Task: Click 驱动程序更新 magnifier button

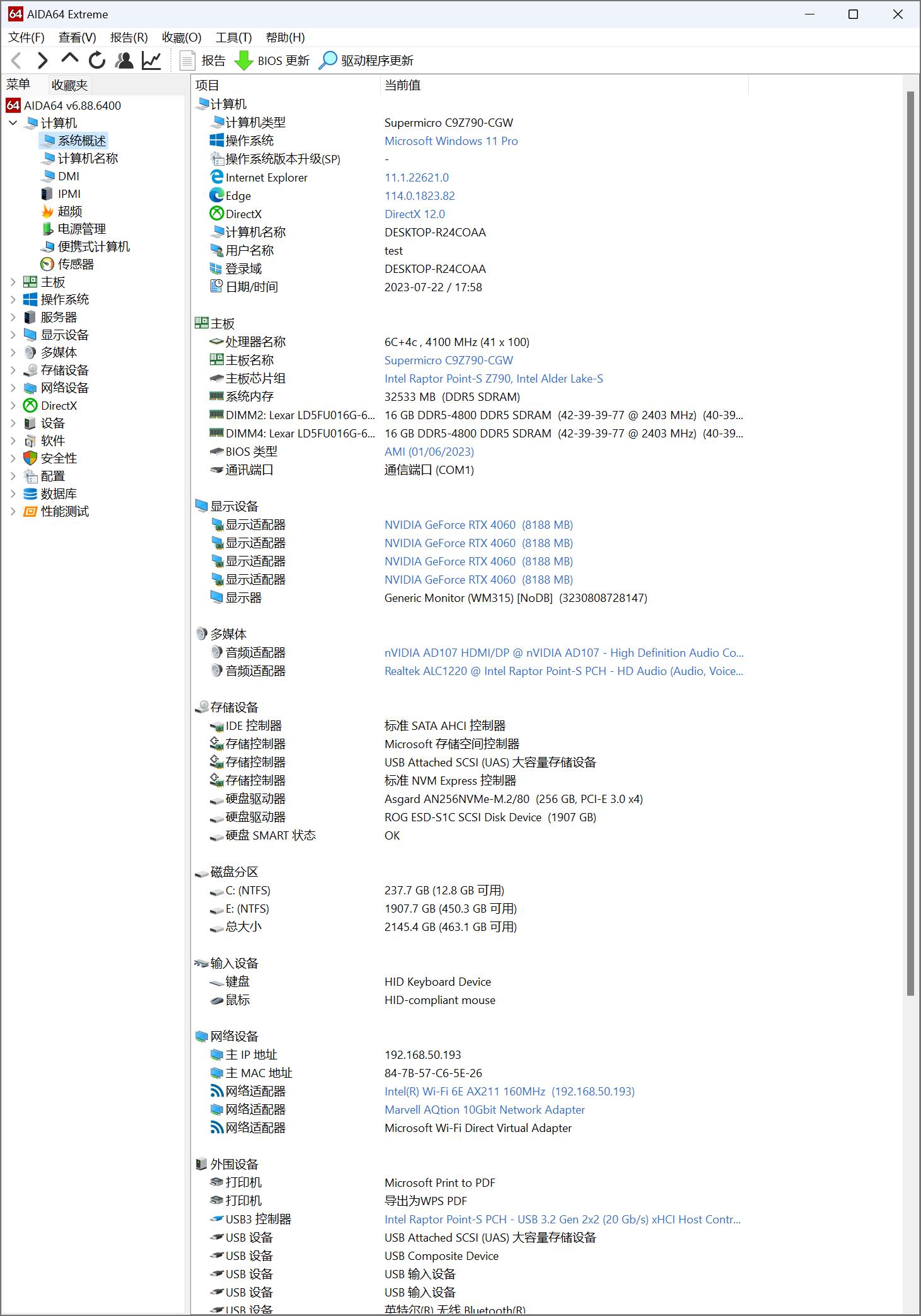Action: point(366,61)
